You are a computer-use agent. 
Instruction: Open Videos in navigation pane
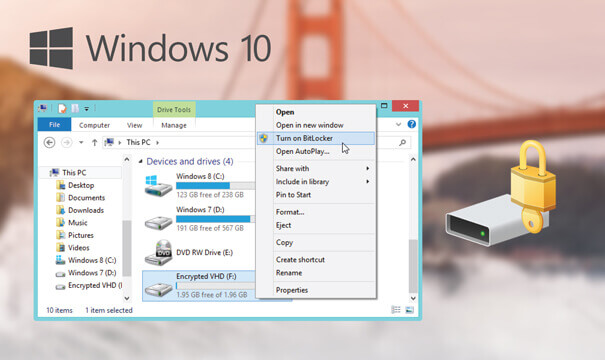point(79,248)
